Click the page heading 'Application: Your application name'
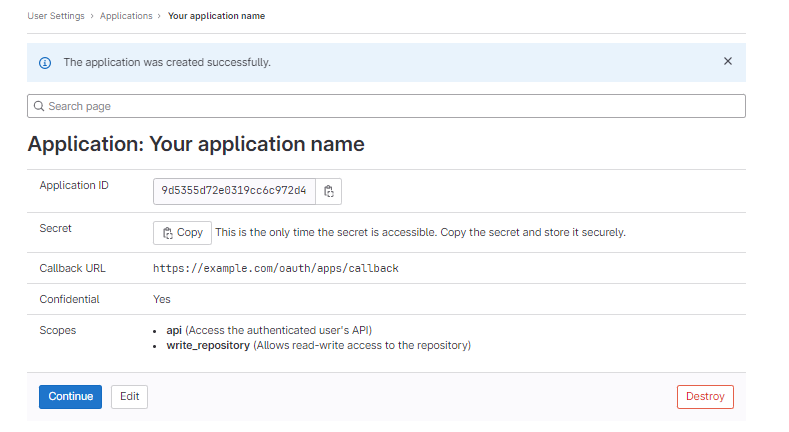The width and height of the screenshot is (789, 432). pos(196,144)
